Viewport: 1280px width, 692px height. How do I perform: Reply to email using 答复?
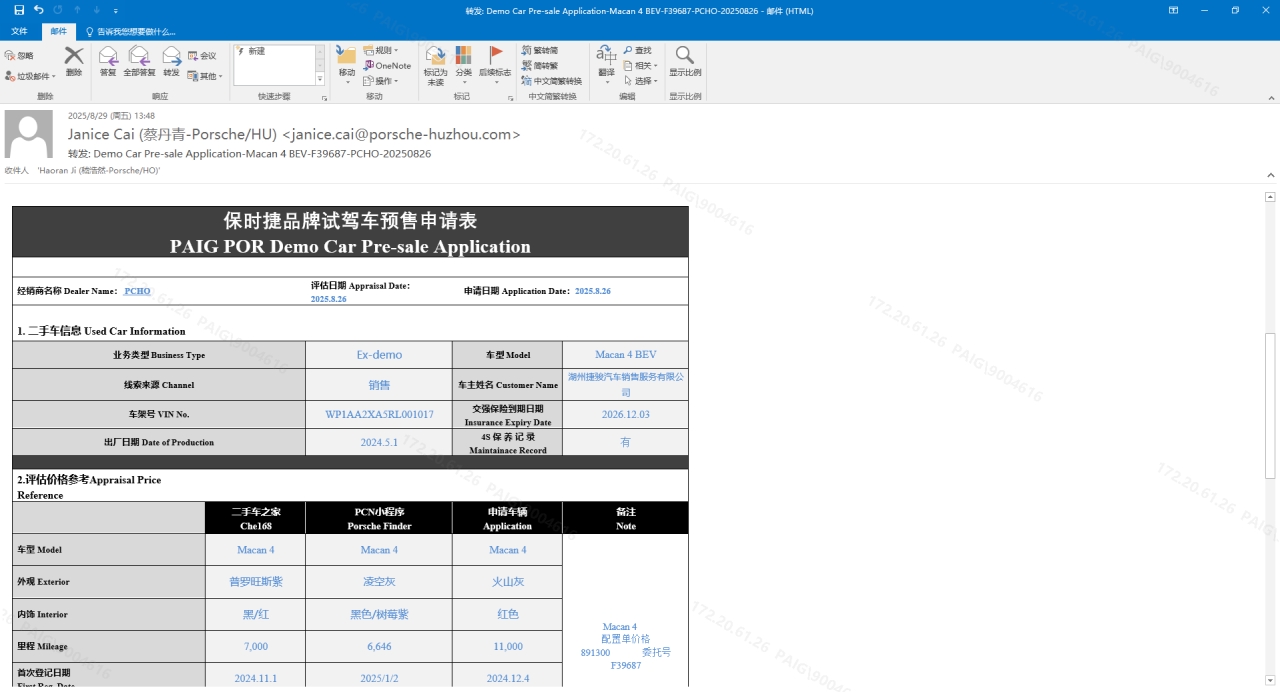click(x=108, y=61)
